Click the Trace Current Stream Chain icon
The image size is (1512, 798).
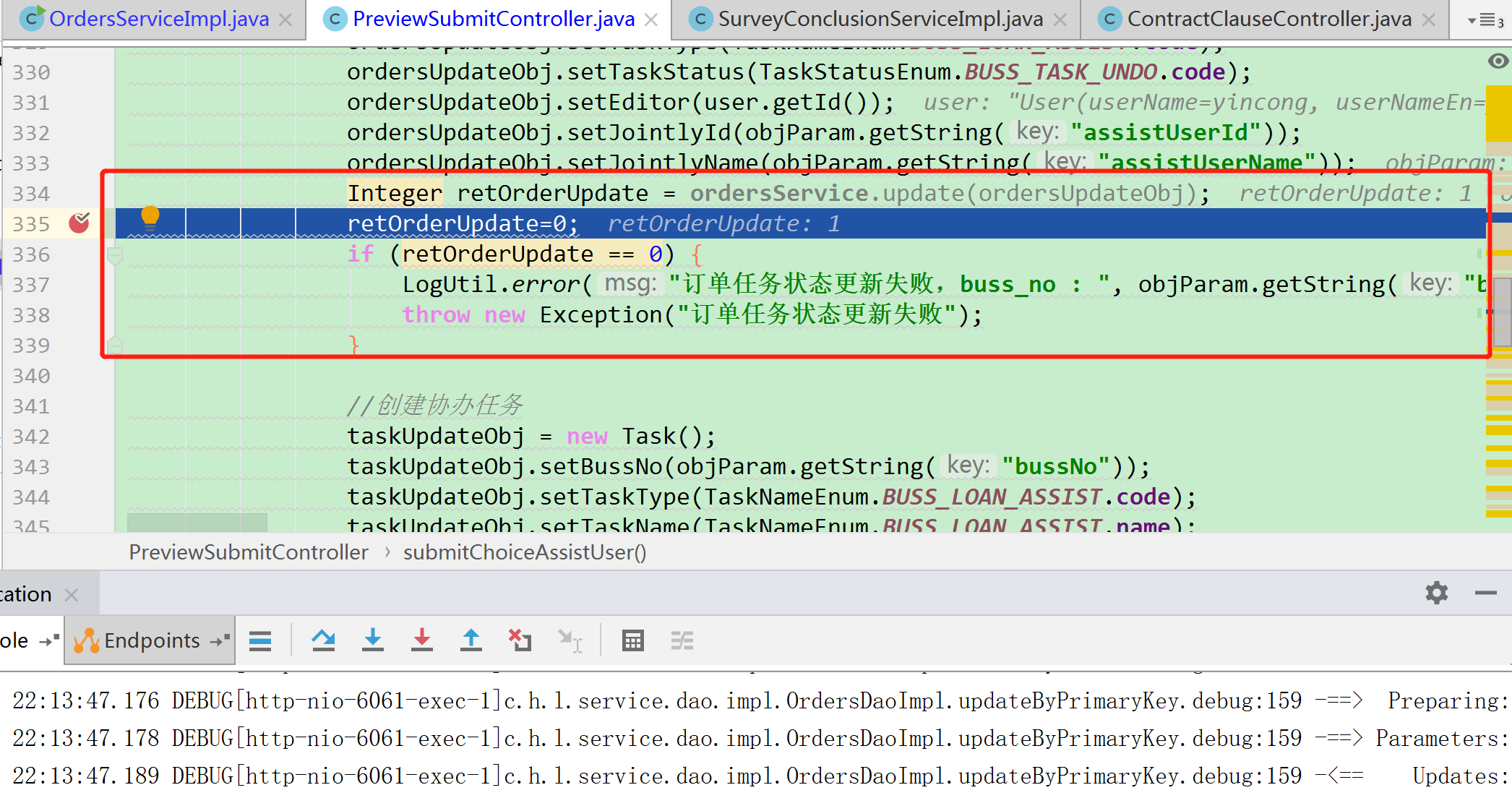(682, 640)
